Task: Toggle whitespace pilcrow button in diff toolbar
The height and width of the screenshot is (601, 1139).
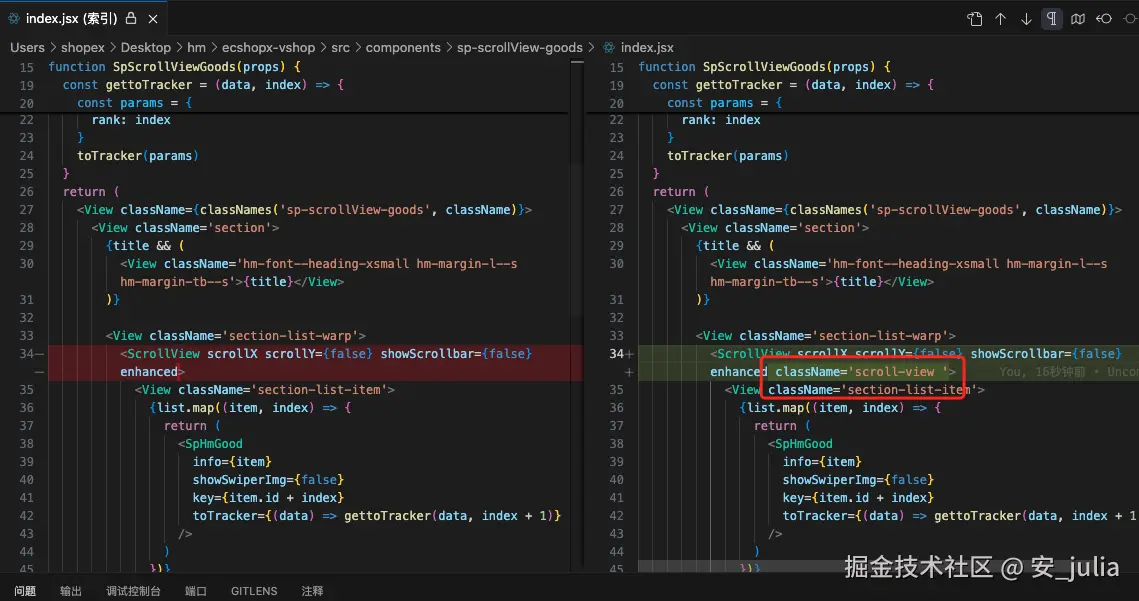Action: (1051, 19)
